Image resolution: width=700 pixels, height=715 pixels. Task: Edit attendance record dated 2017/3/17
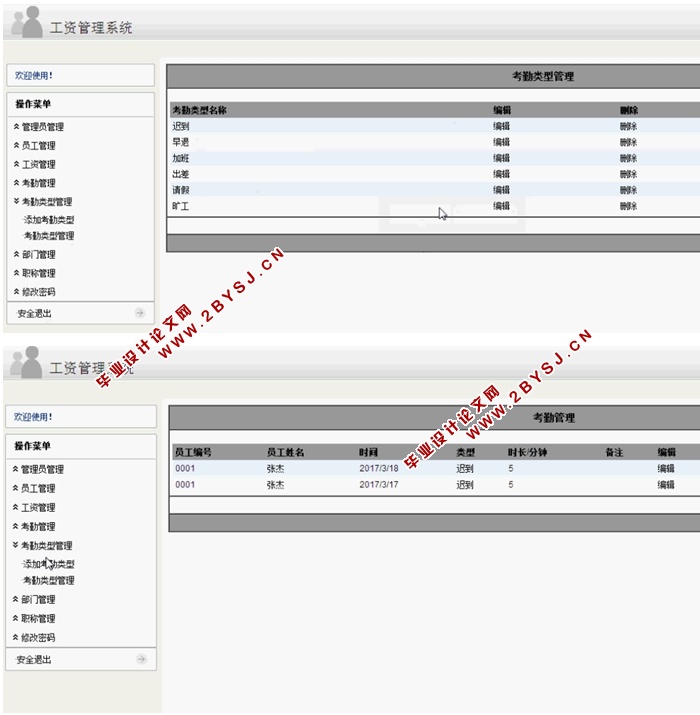666,484
